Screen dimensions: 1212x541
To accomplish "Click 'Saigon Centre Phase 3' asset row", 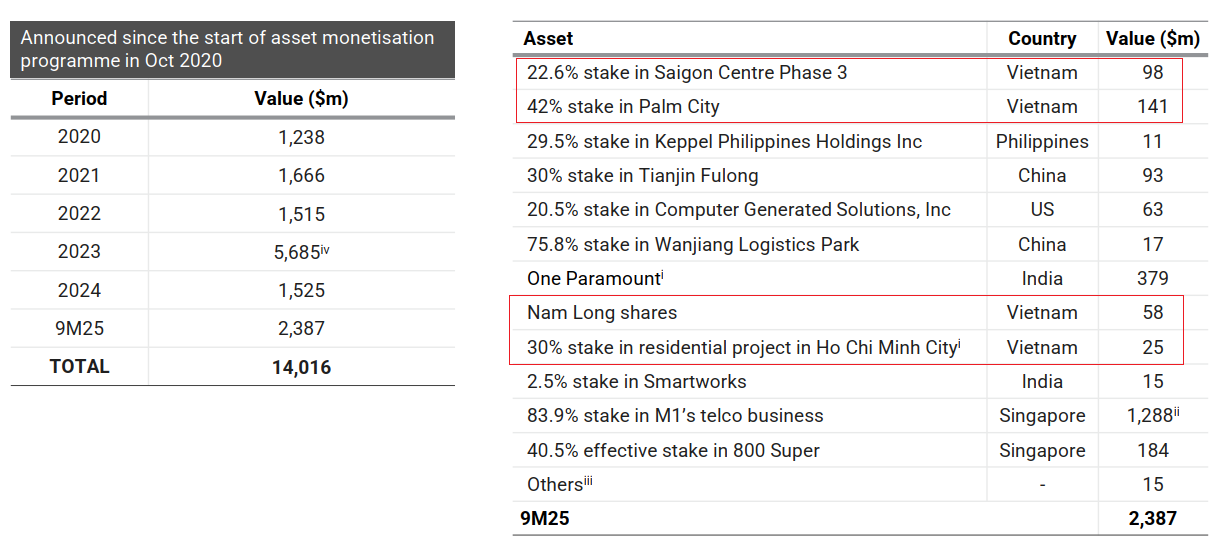I will click(687, 73).
